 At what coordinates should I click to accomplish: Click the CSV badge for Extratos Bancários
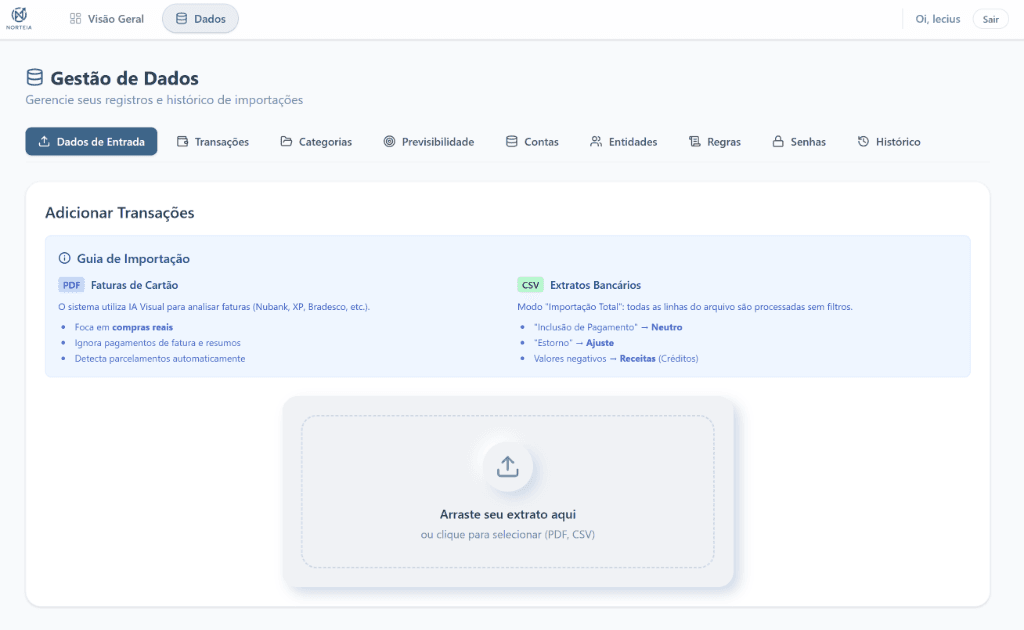click(x=530, y=285)
